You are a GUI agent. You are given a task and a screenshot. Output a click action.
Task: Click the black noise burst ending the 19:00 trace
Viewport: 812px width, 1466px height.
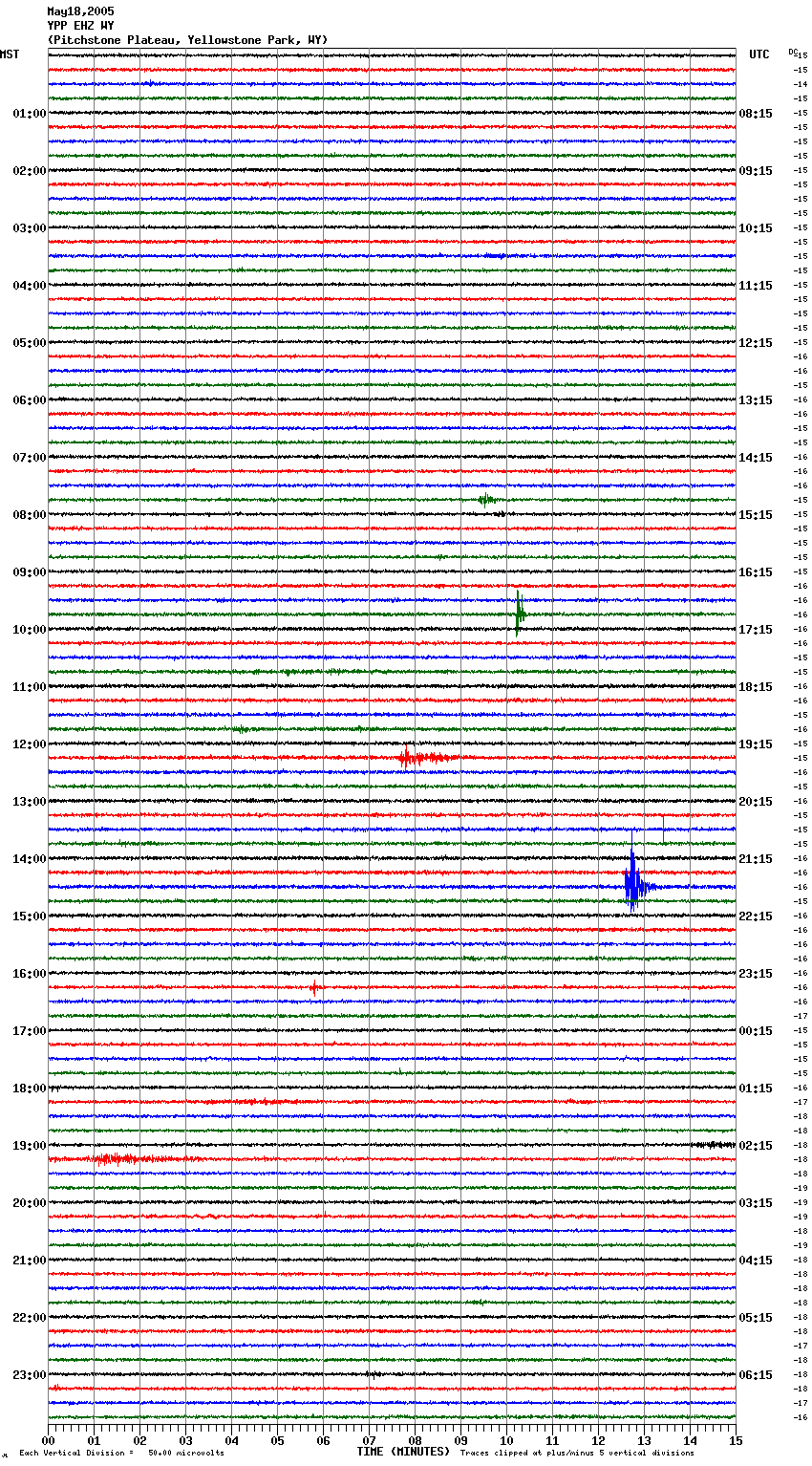pyautogui.click(x=715, y=1145)
